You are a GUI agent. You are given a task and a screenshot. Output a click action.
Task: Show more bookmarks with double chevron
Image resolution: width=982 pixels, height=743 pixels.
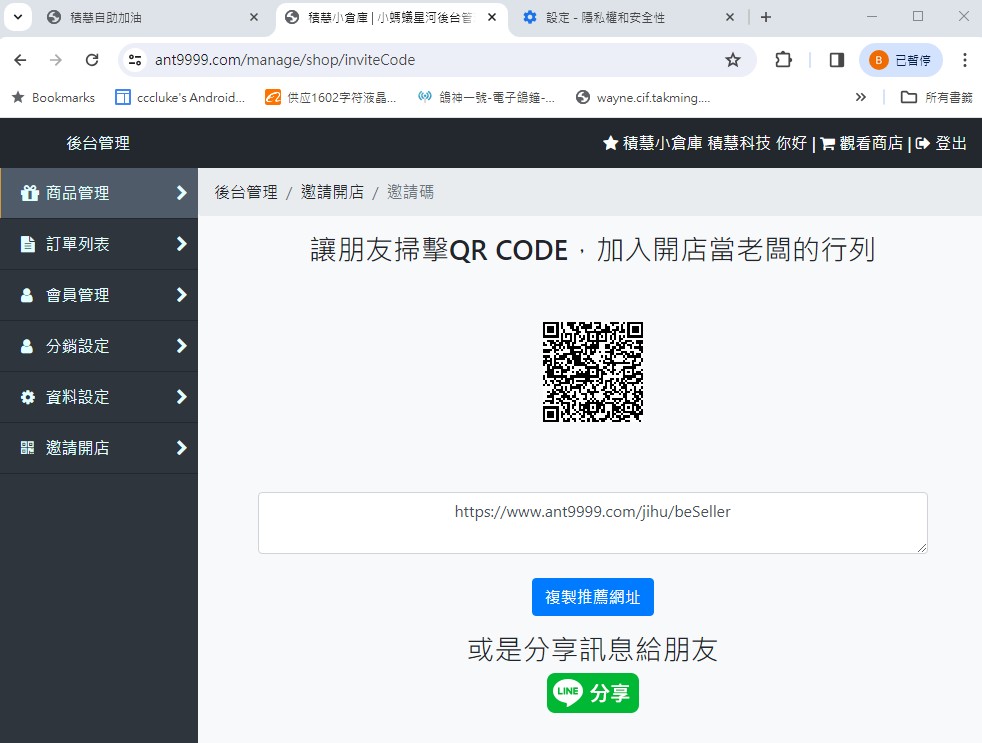tap(861, 97)
